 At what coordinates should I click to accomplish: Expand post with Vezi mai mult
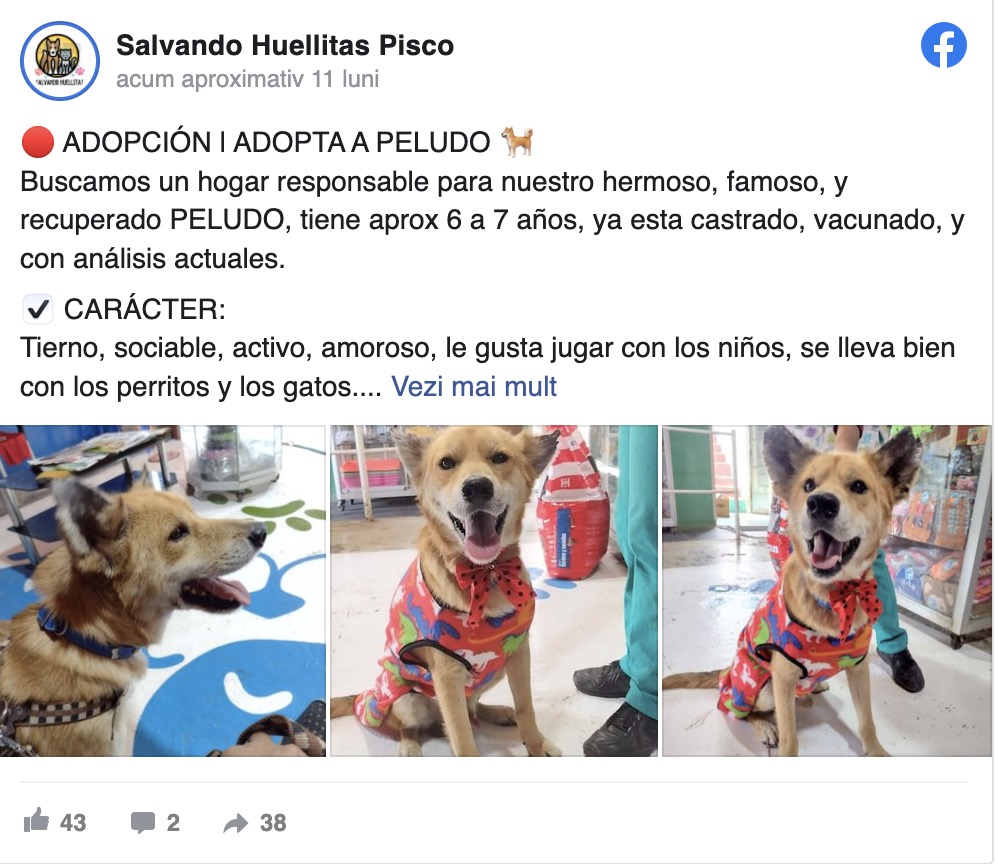pos(474,386)
